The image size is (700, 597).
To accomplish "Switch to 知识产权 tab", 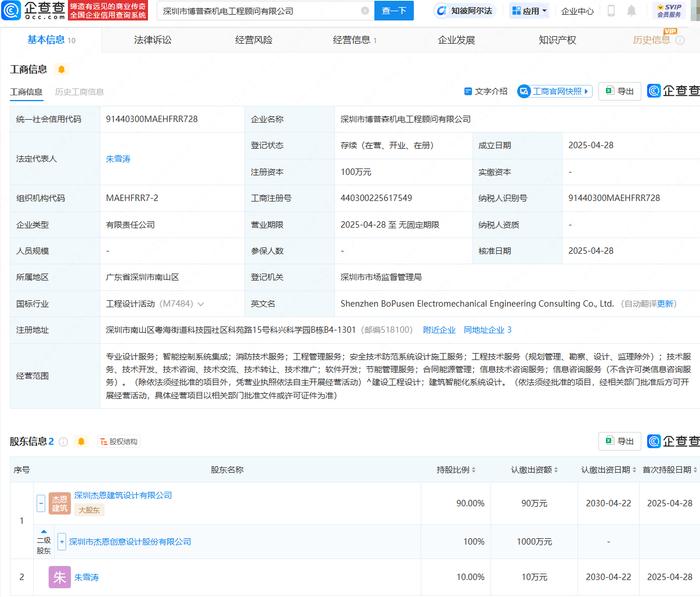I will click(x=557, y=40).
